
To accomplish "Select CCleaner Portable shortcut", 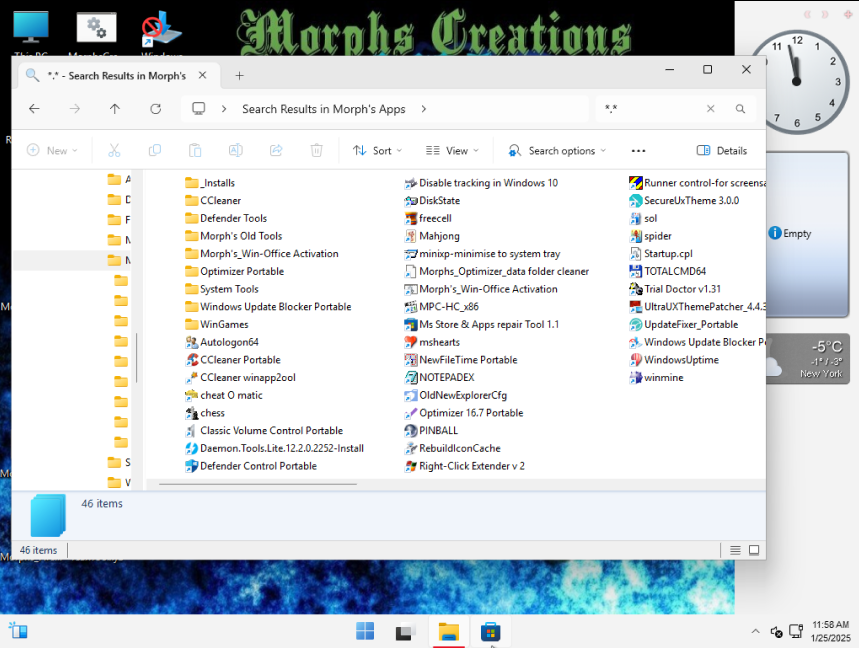I will (233, 360).
